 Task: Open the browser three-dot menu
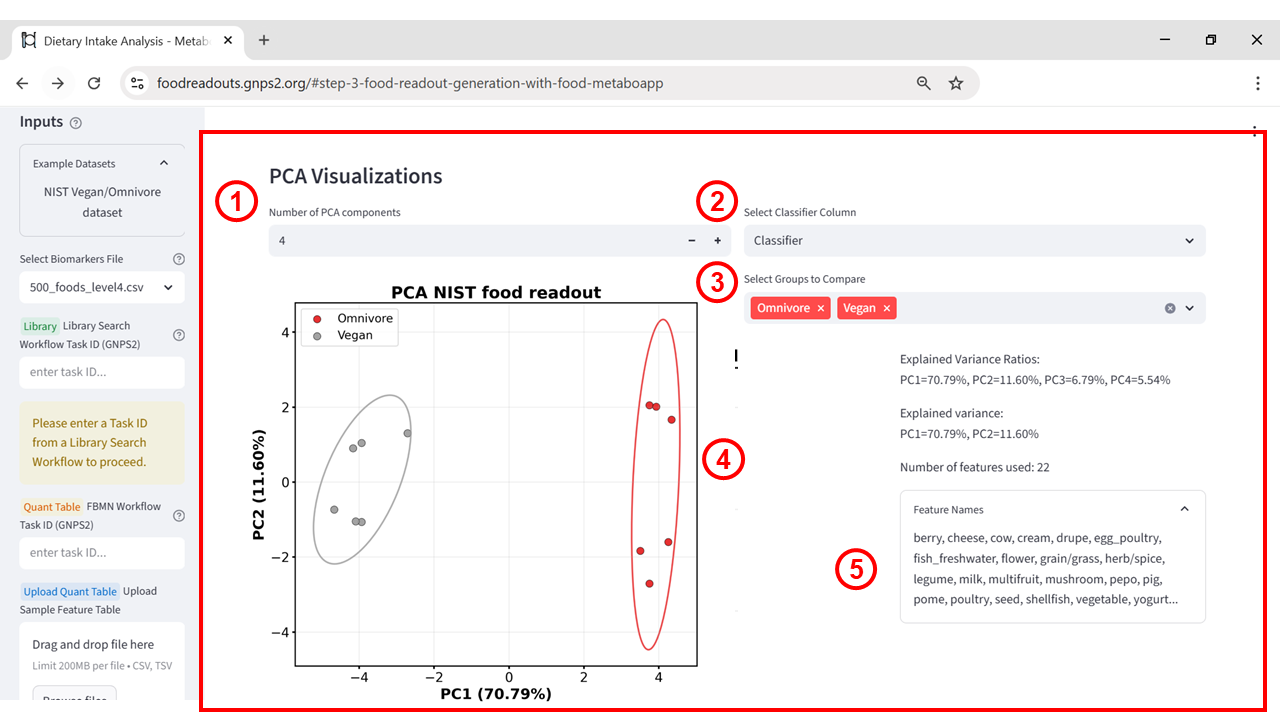[1258, 84]
